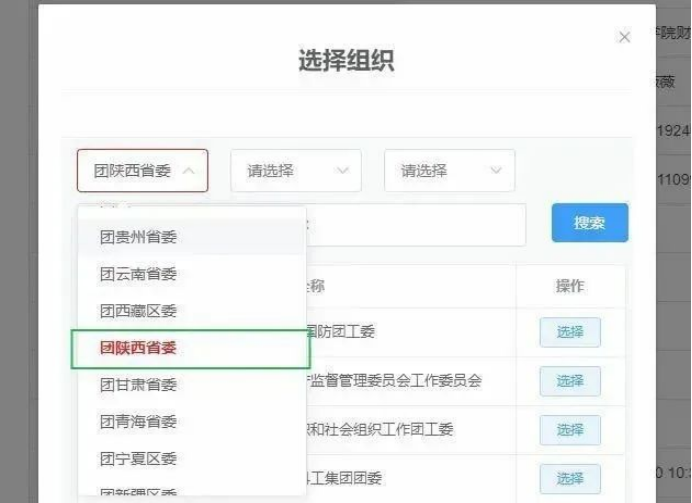The width and height of the screenshot is (692, 503).
Task: Click the blue 搜索 button
Action: click(589, 223)
